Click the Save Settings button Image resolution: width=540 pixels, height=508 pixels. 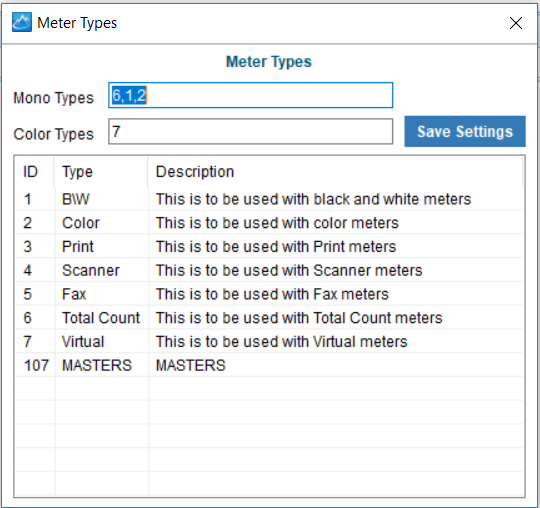pos(465,132)
